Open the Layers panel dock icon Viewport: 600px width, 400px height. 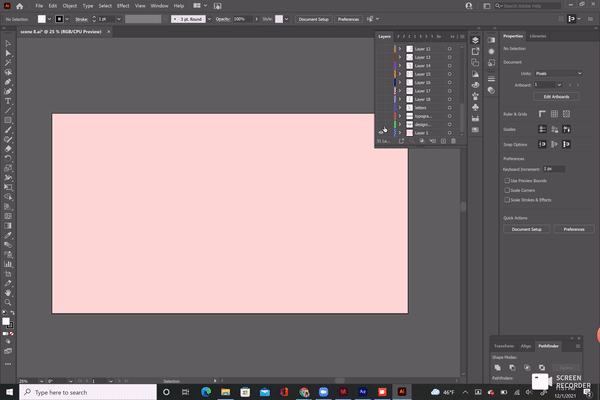[475, 40]
